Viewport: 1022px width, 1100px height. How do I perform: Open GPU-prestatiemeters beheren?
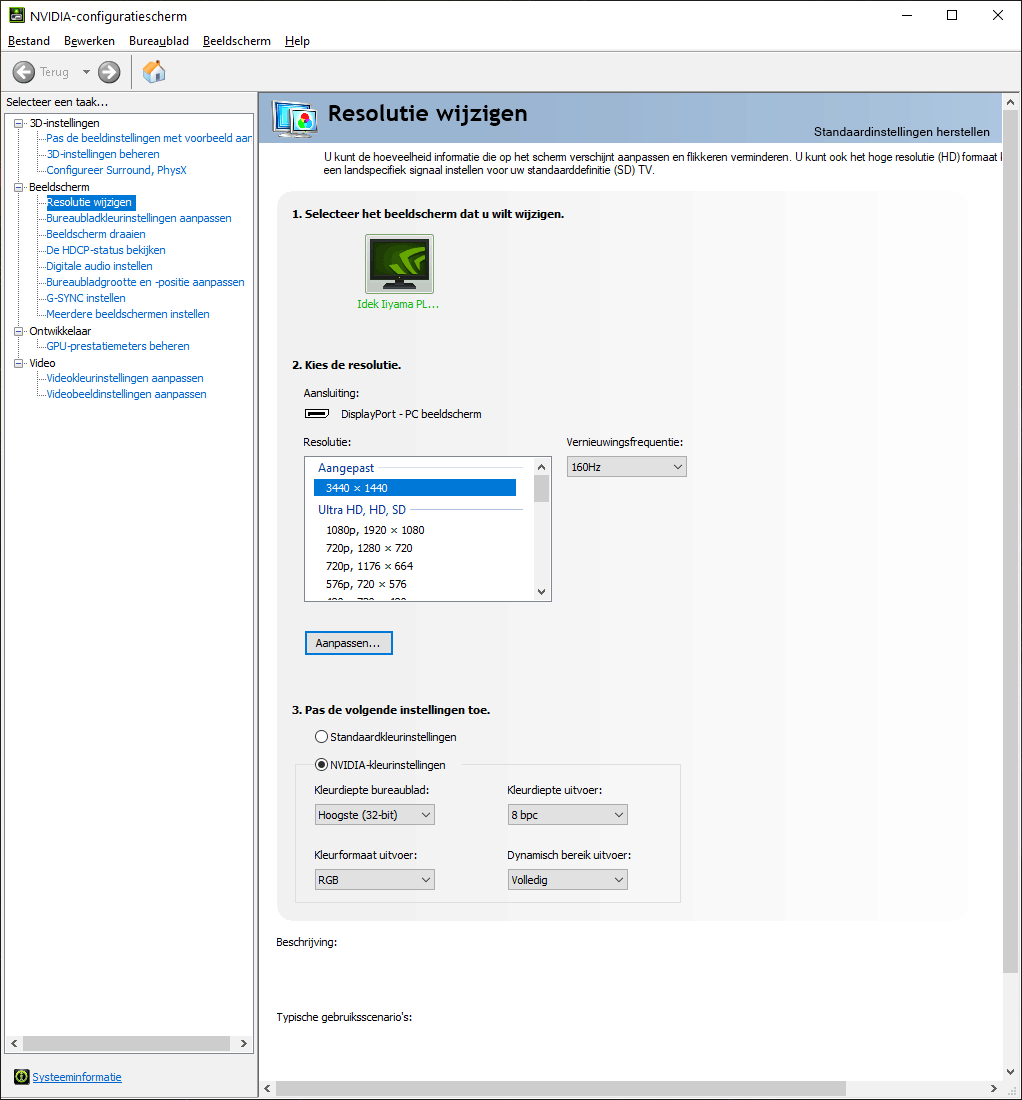(x=118, y=347)
